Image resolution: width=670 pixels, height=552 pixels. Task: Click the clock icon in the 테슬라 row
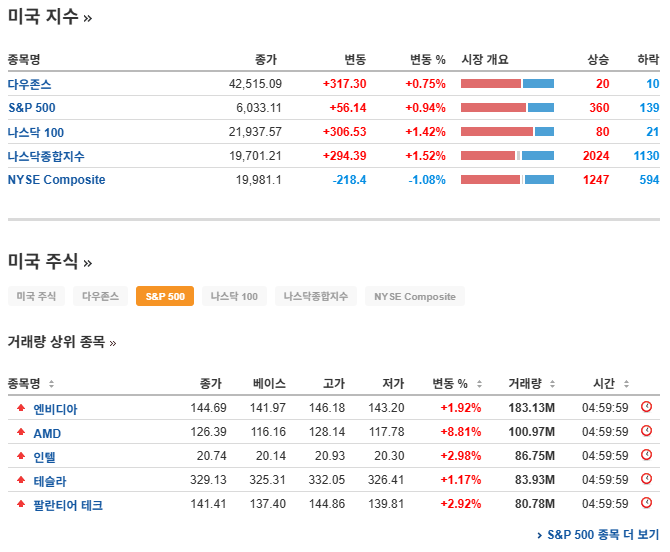[646, 479]
